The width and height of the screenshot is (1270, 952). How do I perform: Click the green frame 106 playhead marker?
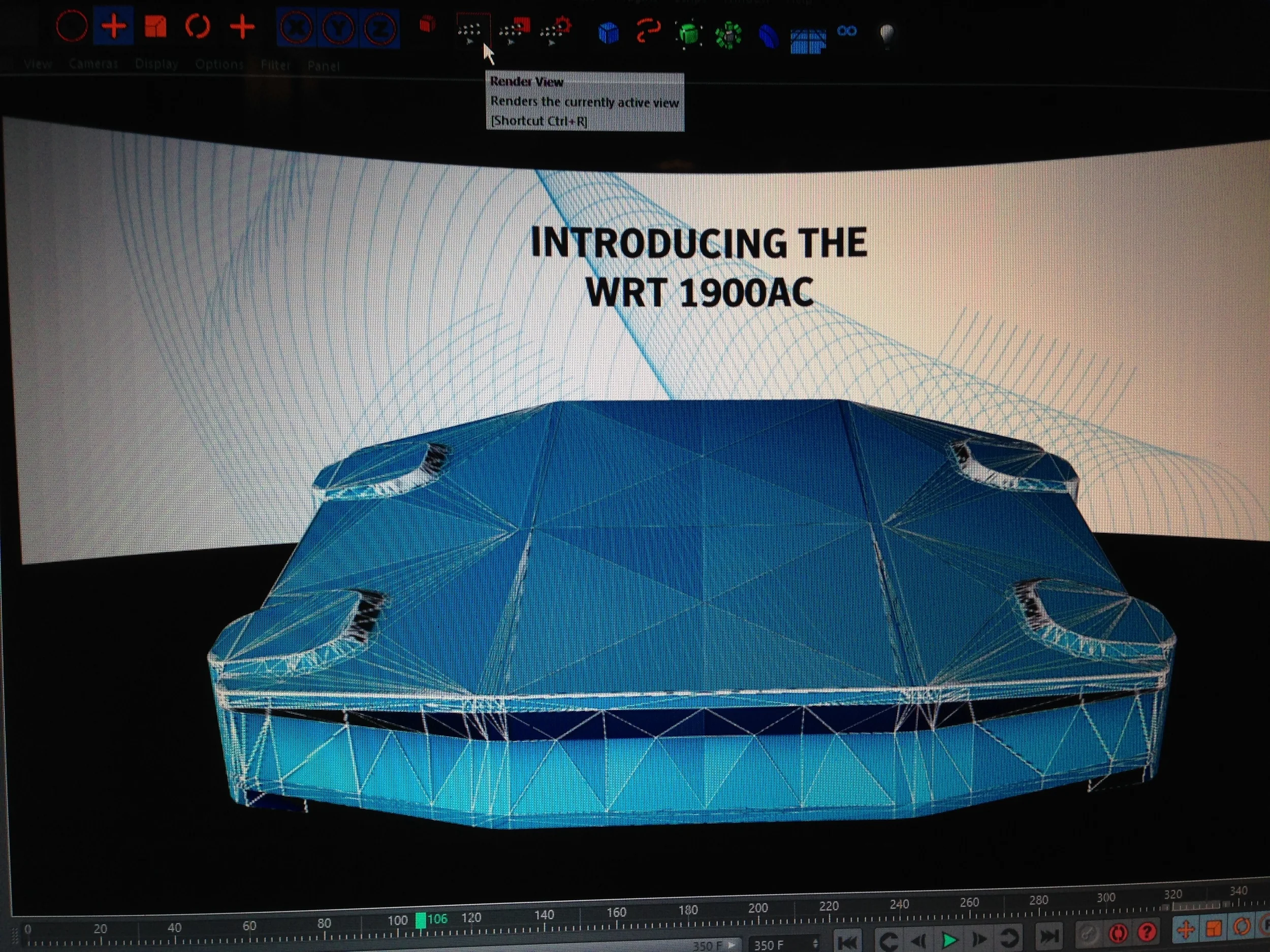421,920
